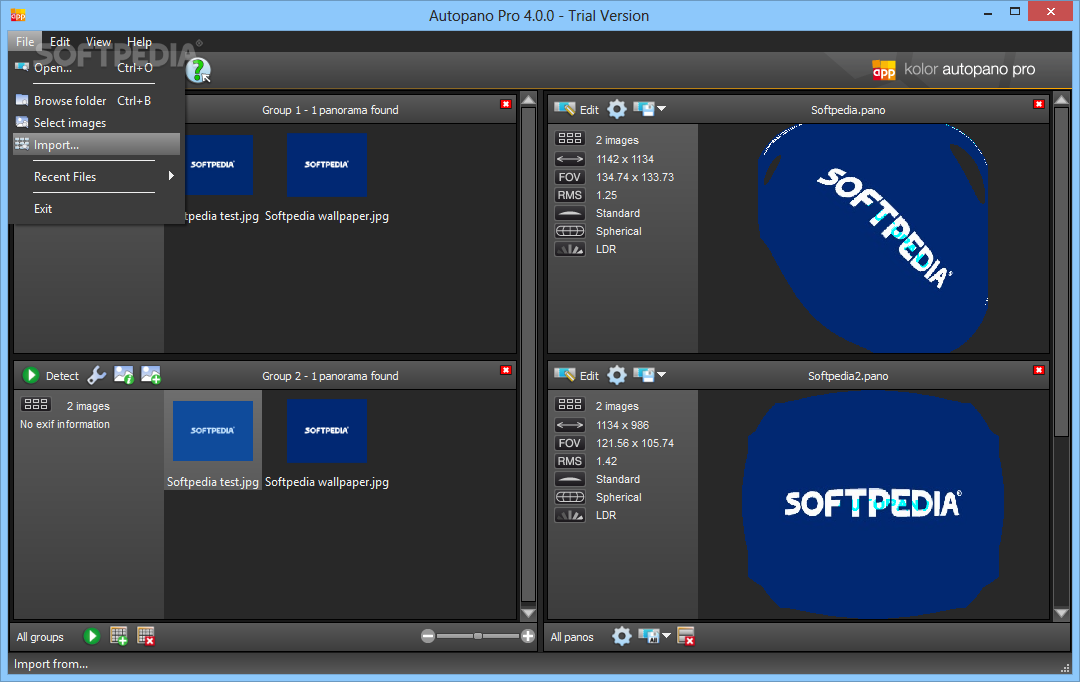Image resolution: width=1080 pixels, height=682 pixels.
Task: Close Softpedia.pano panel with red X
Action: 1039,105
